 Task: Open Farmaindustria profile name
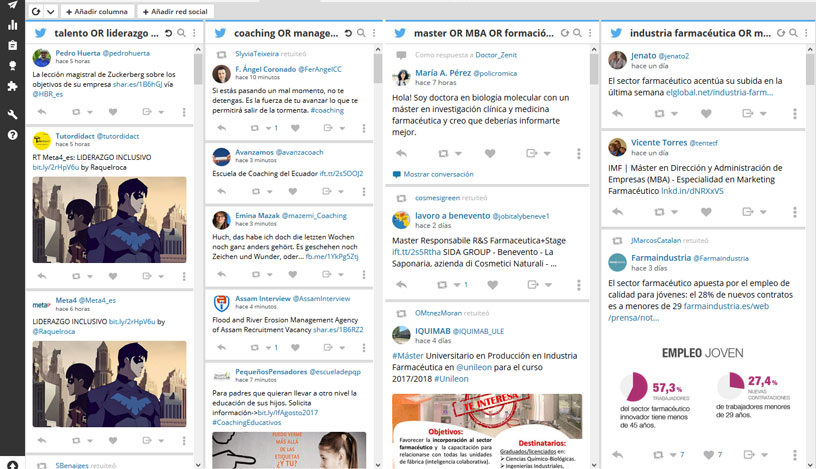coord(661,258)
